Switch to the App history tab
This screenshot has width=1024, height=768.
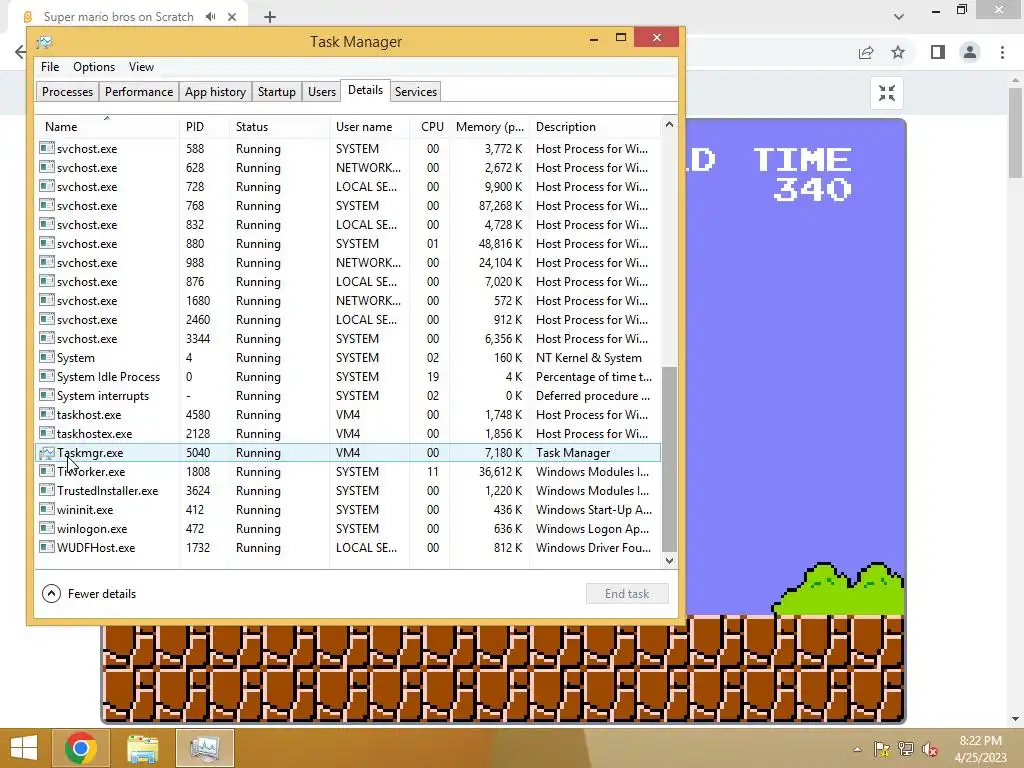coord(216,91)
